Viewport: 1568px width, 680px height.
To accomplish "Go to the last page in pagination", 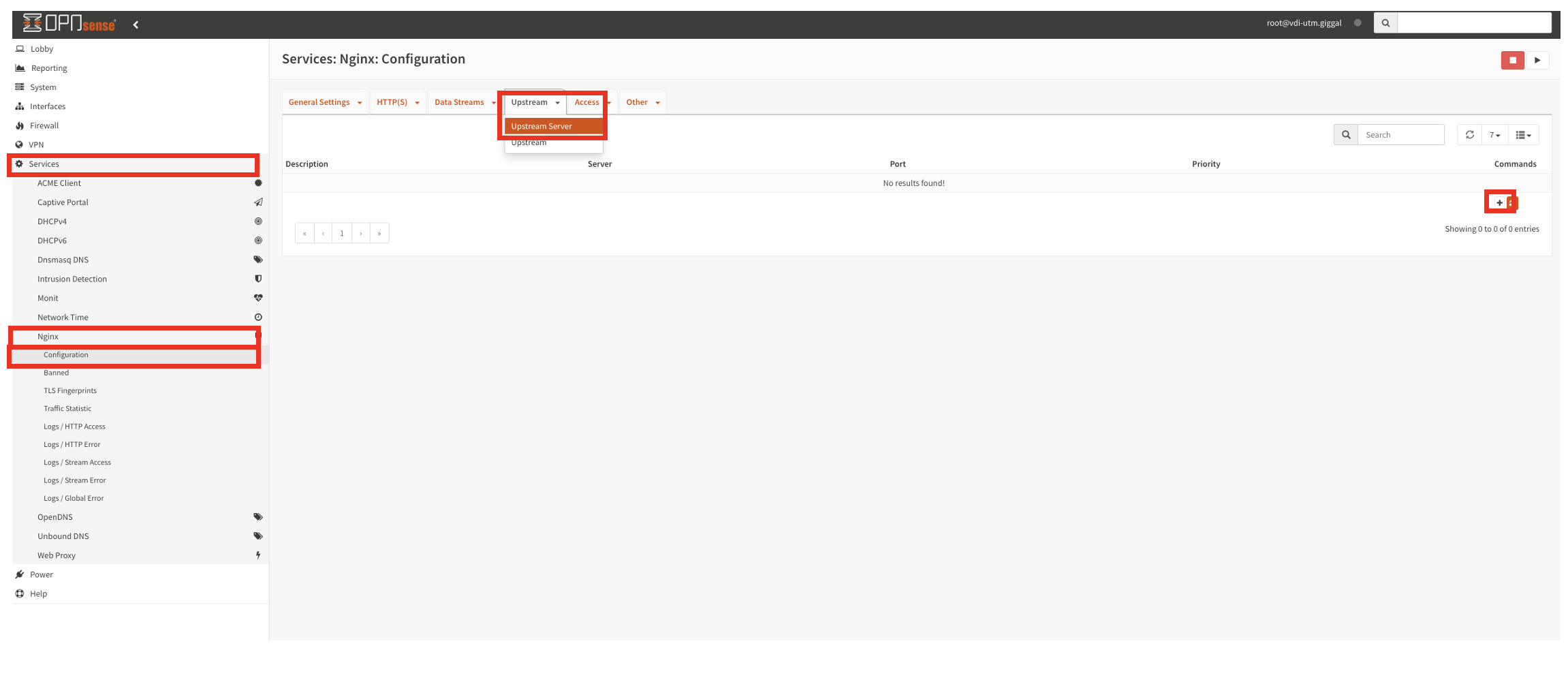I will (x=379, y=233).
